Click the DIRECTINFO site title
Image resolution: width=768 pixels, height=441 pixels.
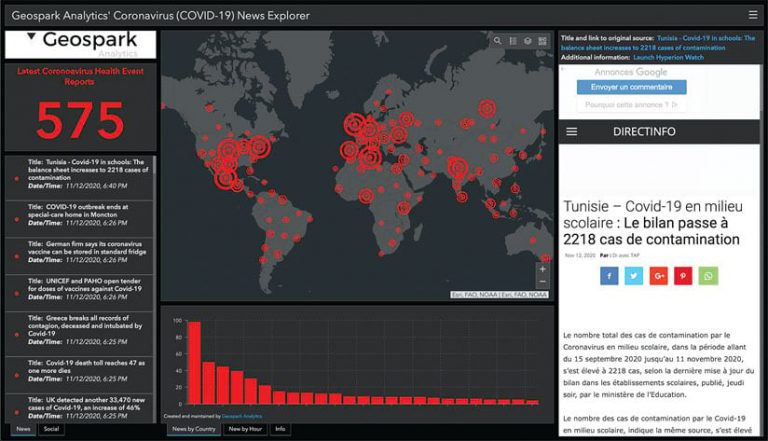(644, 131)
